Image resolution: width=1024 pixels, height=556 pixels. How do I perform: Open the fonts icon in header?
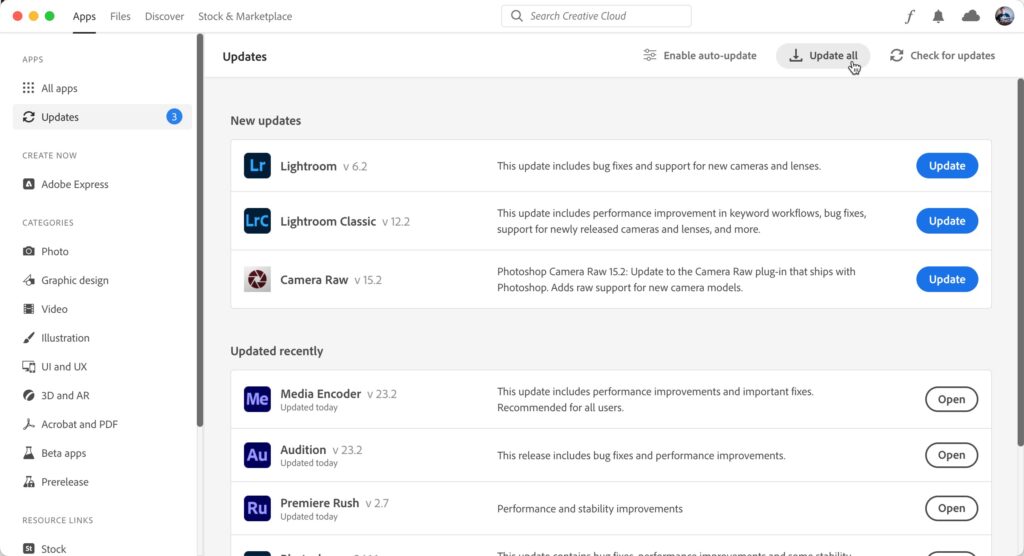point(909,16)
